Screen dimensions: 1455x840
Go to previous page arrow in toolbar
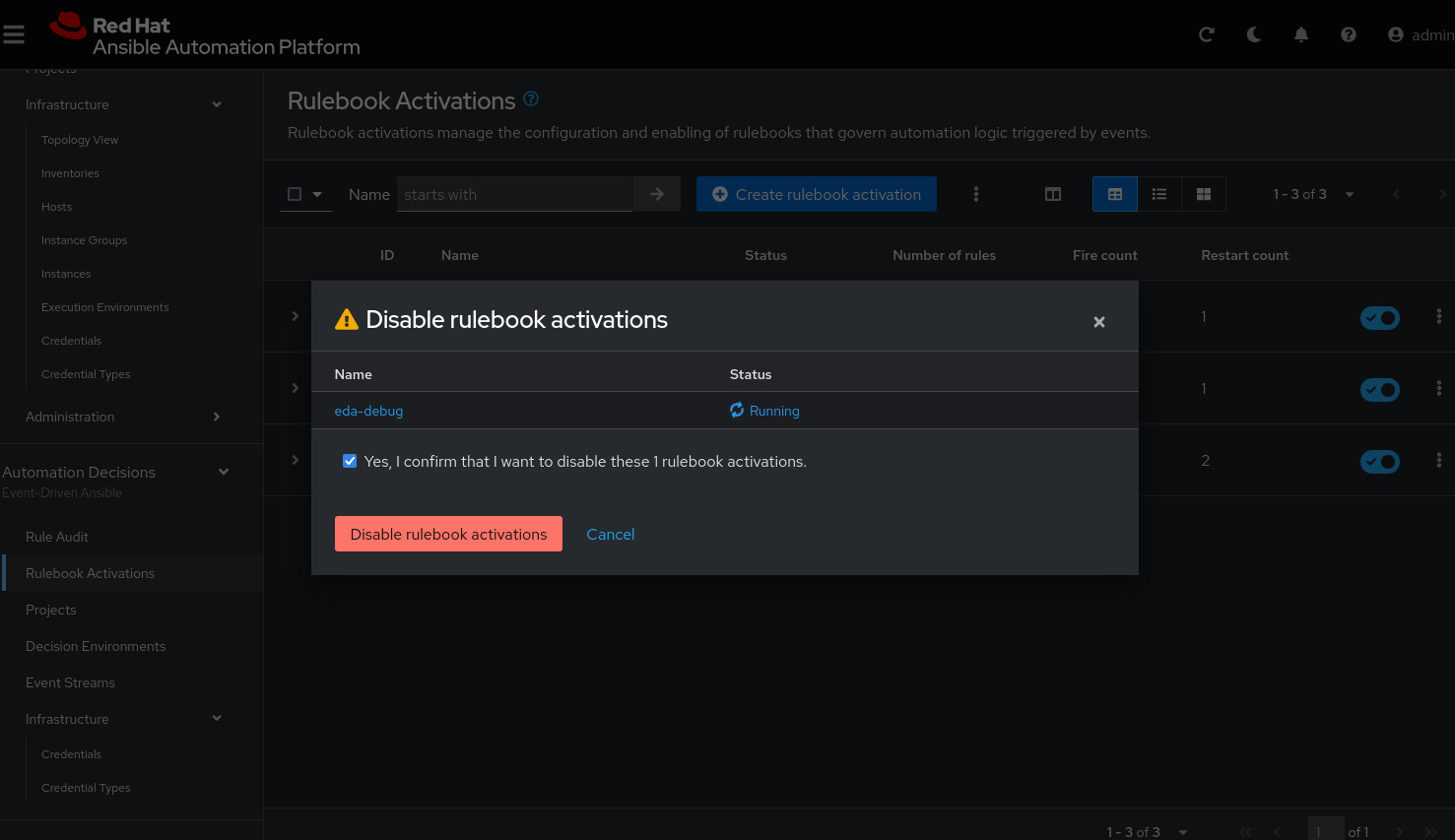pyautogui.click(x=1396, y=194)
